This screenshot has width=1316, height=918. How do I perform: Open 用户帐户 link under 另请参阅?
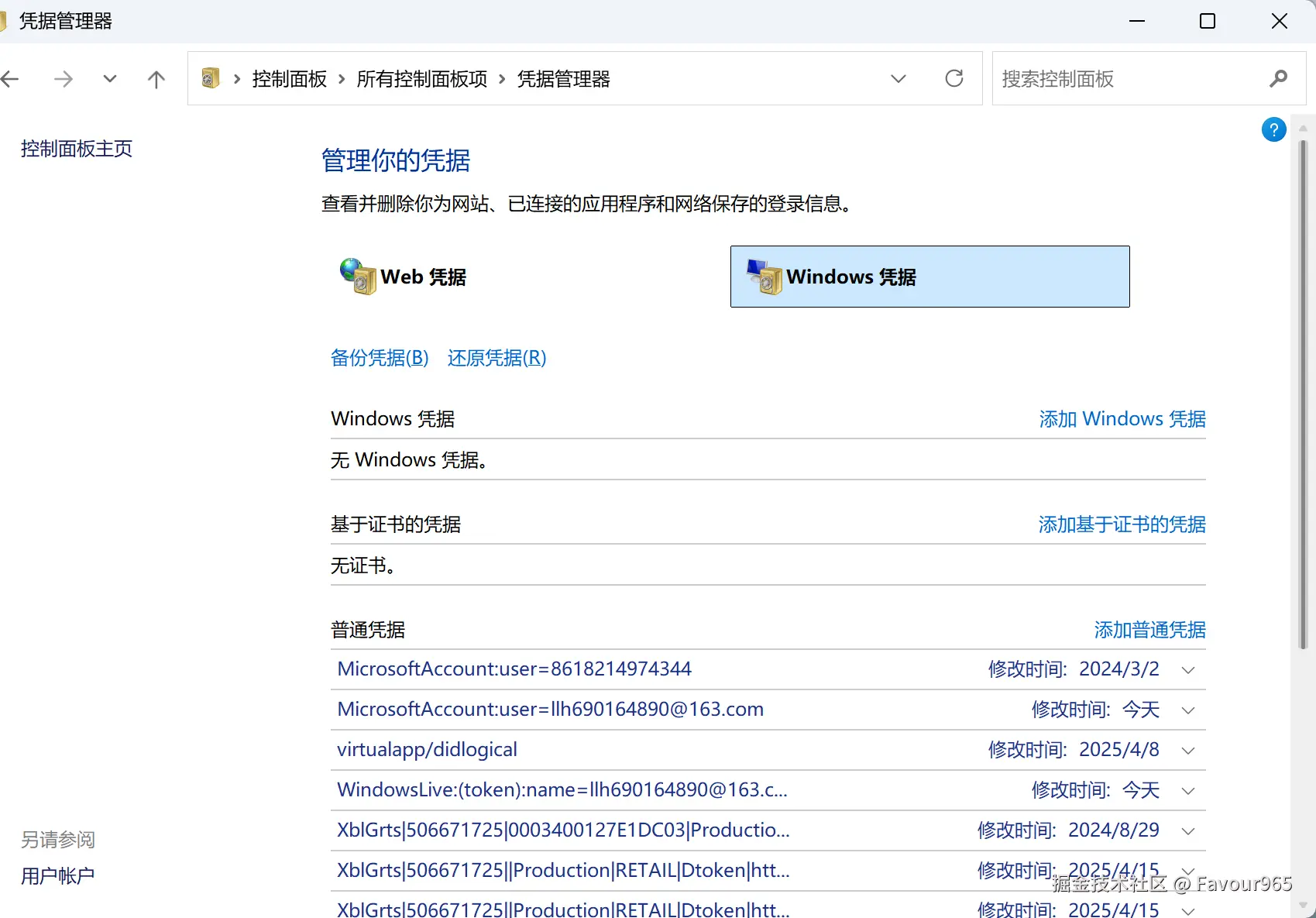click(58, 876)
